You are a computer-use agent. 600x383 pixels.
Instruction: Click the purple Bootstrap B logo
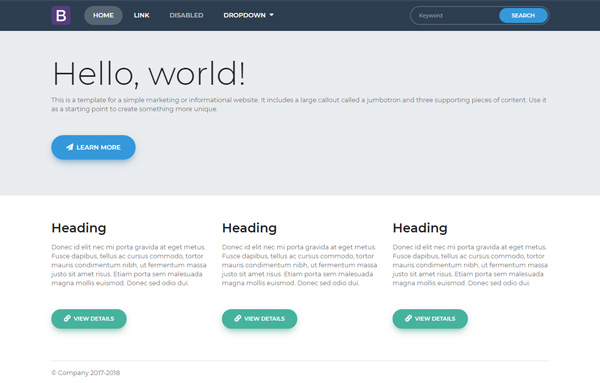click(61, 15)
